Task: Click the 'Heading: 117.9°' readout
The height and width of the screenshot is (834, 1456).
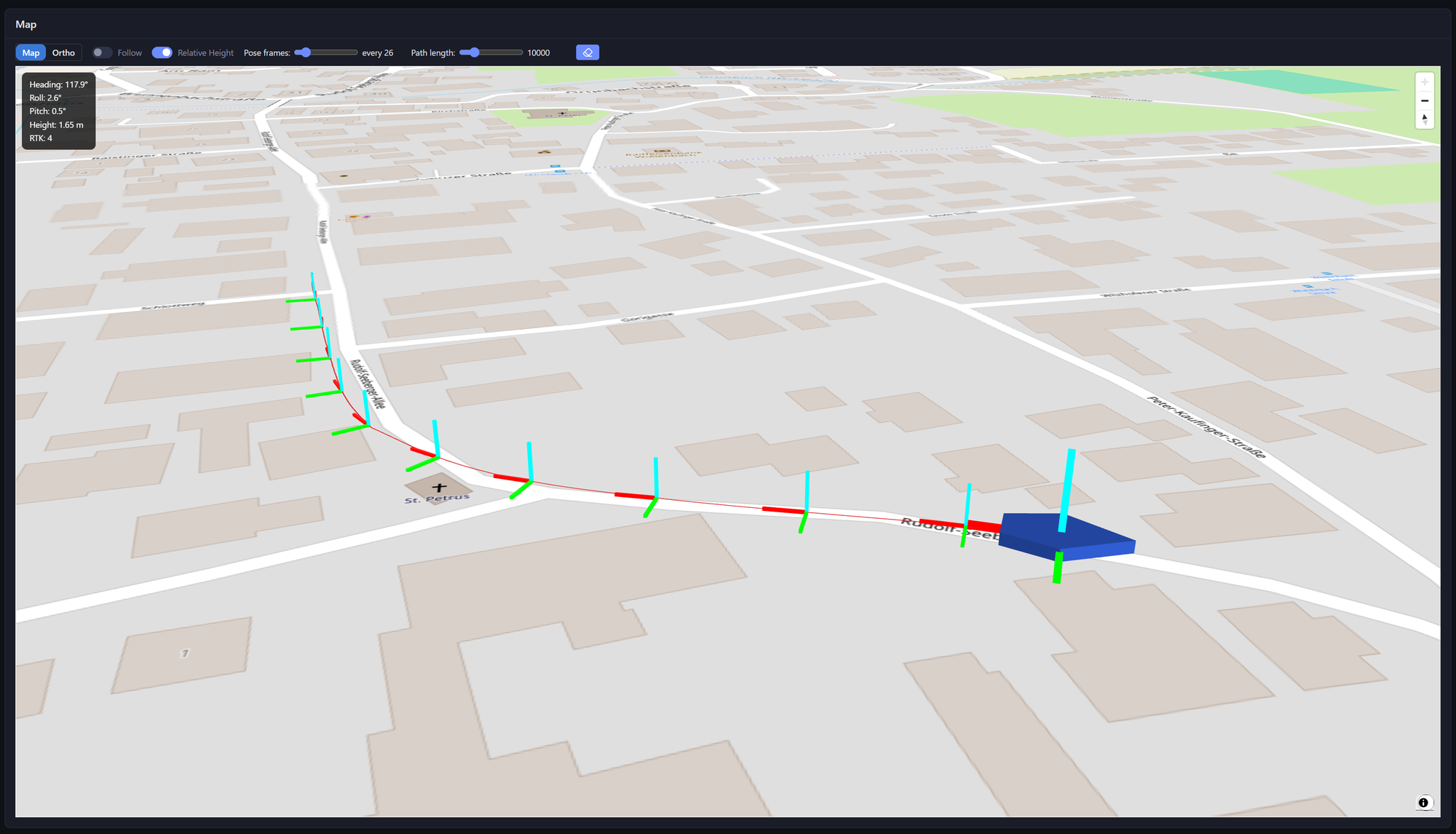Action: pos(58,84)
